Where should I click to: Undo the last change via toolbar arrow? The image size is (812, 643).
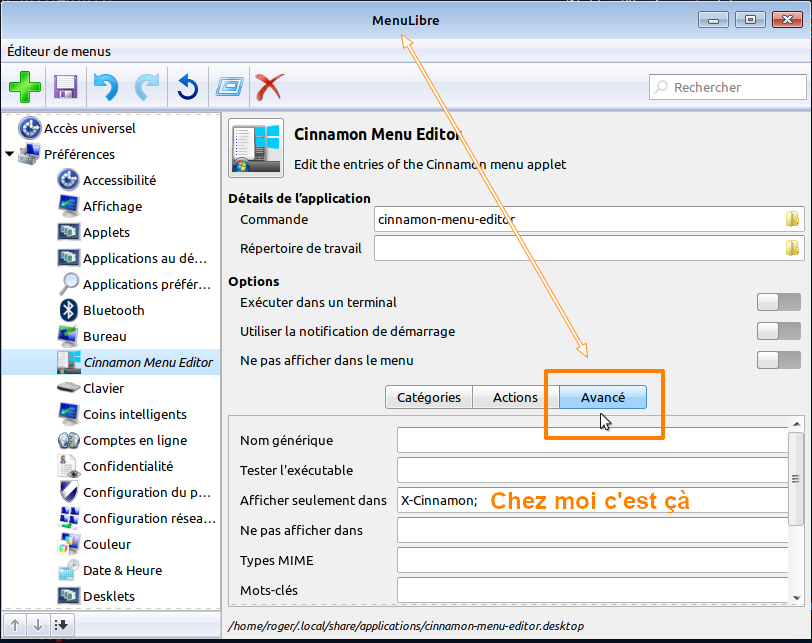pos(105,87)
